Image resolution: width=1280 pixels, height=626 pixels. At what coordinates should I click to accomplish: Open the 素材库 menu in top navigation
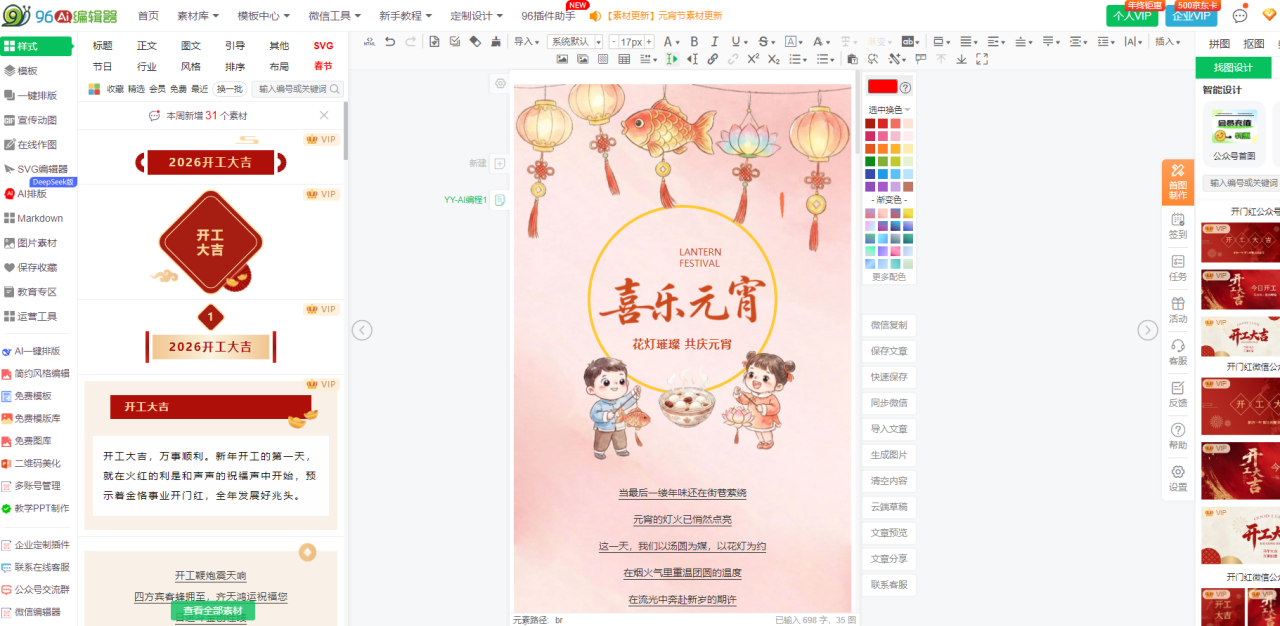coord(198,16)
